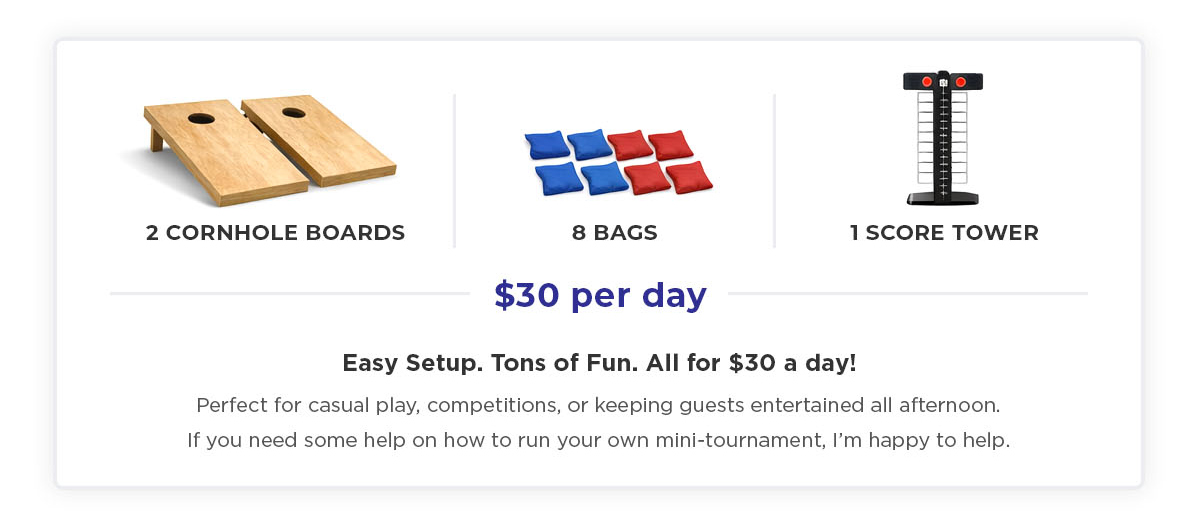Click the "Perfect for casual play" description line
1198x527 pixels.
(599, 406)
